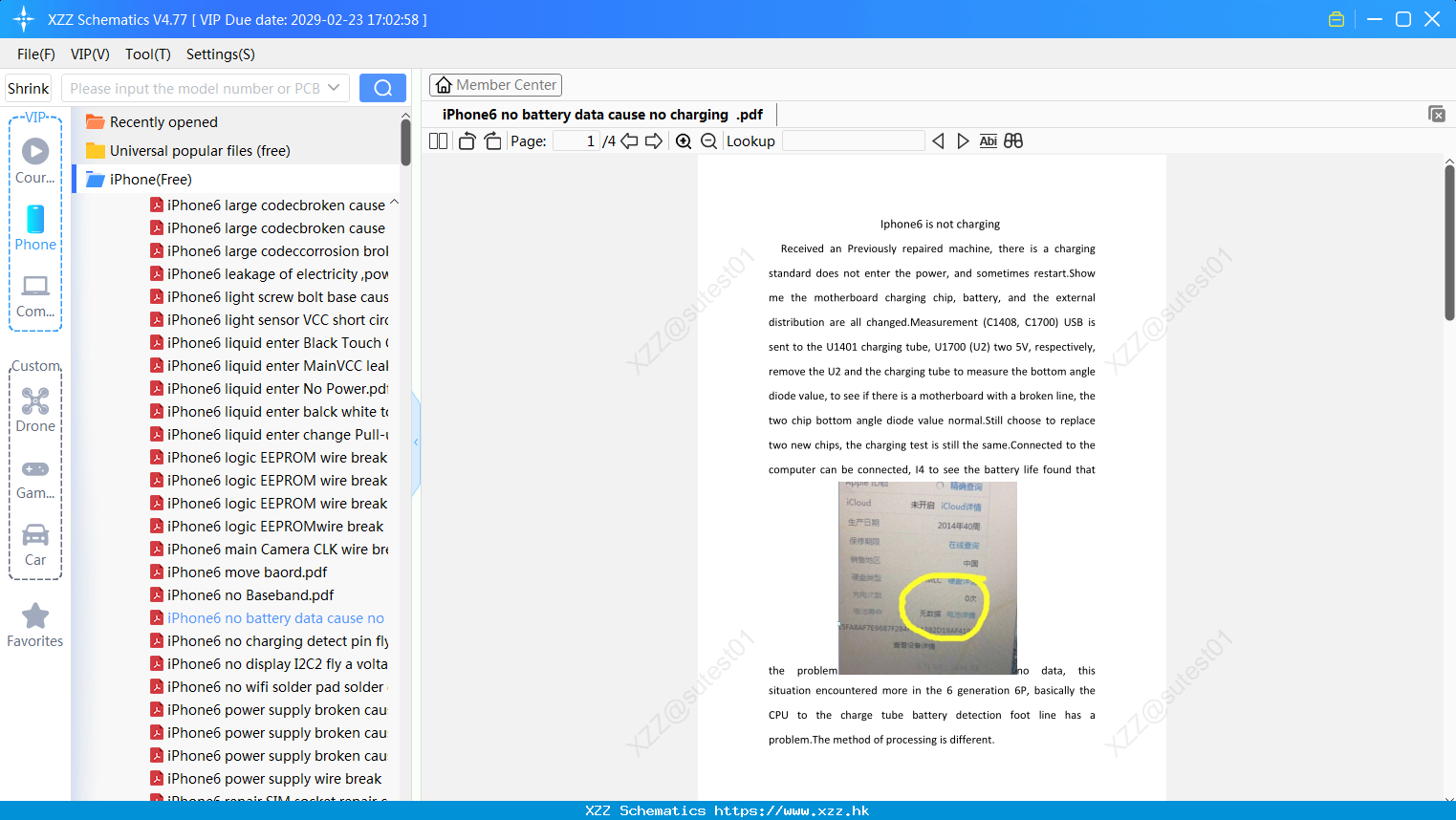1456x820 pixels.
Task: Expand Universal popular files (free) folder
Action: tap(200, 151)
